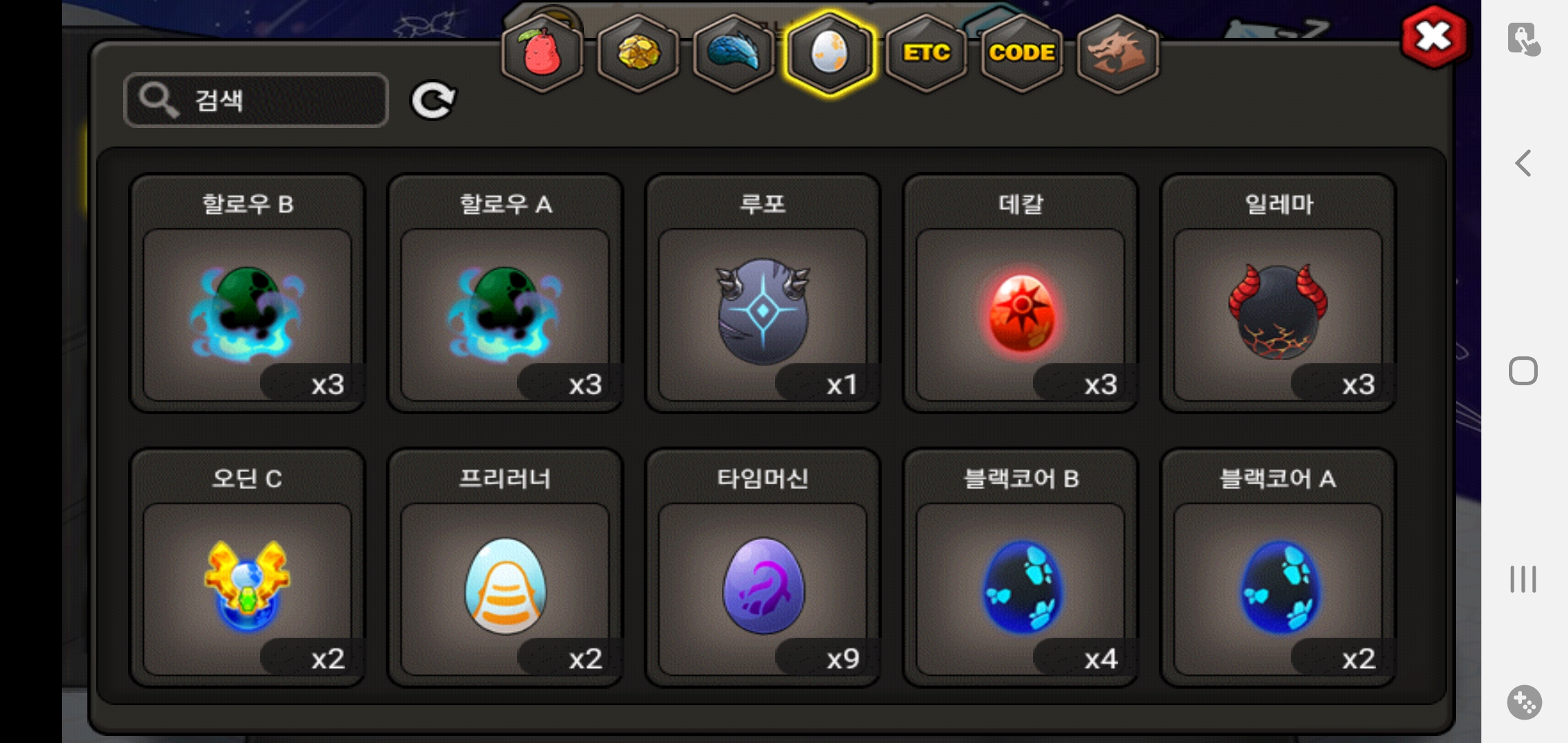Focus the 검색 search field

pos(256,100)
